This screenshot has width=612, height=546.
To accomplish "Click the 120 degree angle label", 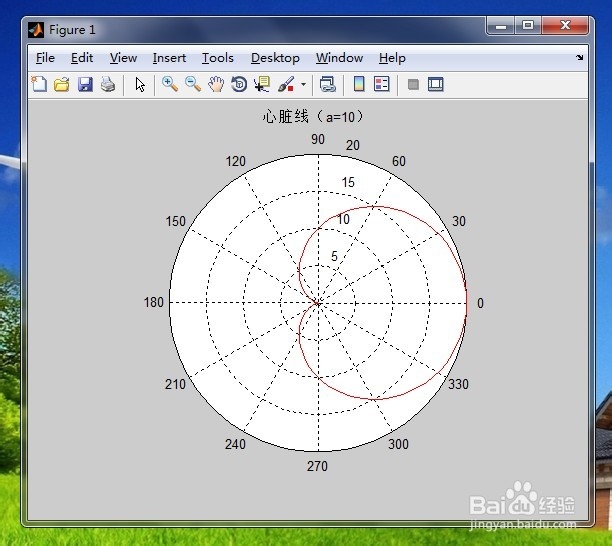I will (235, 161).
